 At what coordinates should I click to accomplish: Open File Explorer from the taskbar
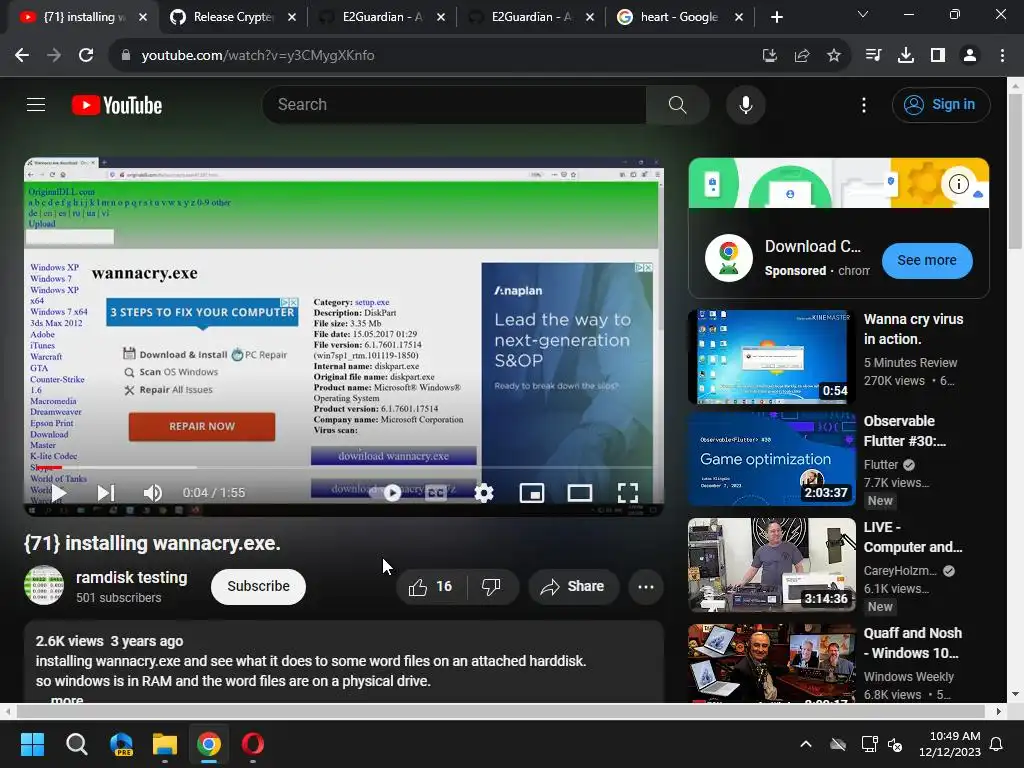click(x=165, y=744)
